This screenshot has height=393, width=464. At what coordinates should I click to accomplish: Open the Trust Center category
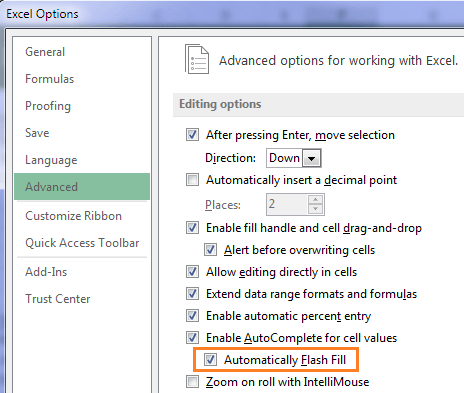[58, 299]
